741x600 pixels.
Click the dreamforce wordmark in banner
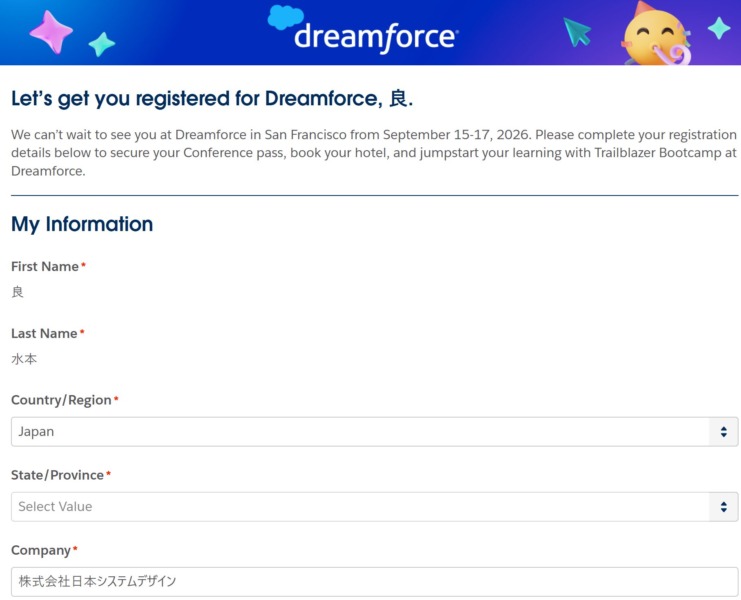(375, 37)
